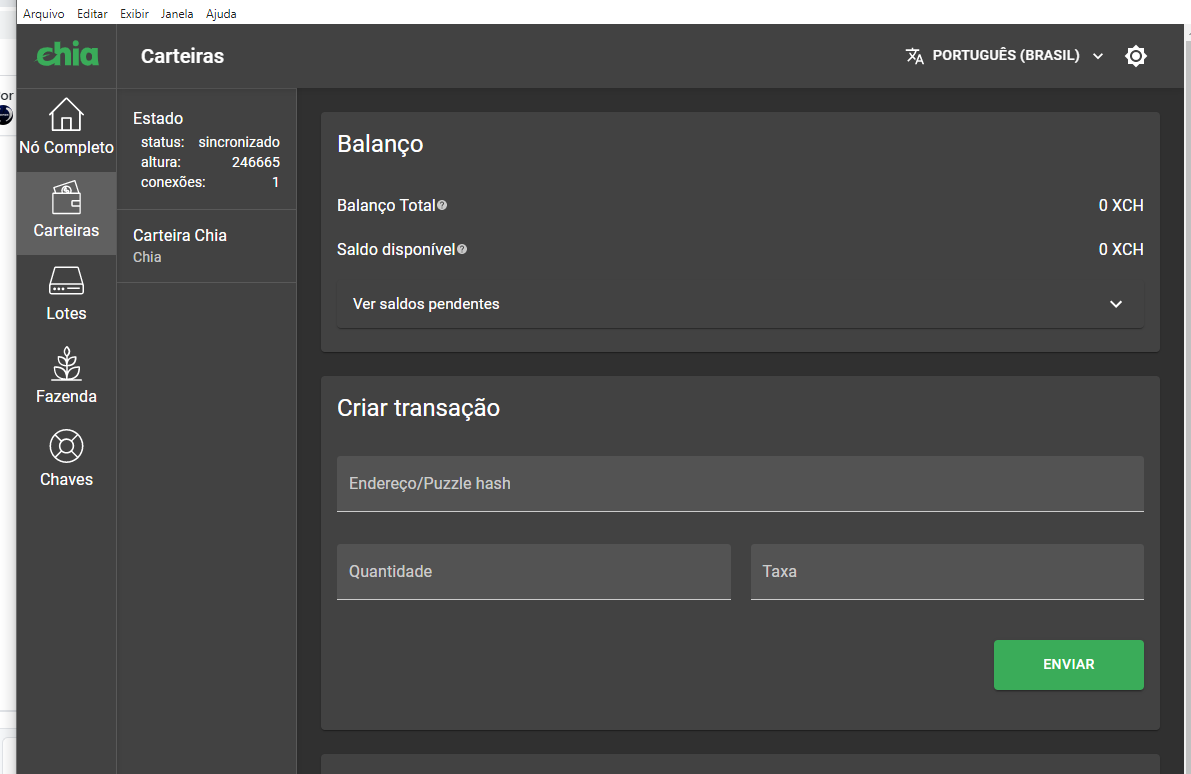Open the Janela menu
1191x774 pixels.
tap(177, 14)
